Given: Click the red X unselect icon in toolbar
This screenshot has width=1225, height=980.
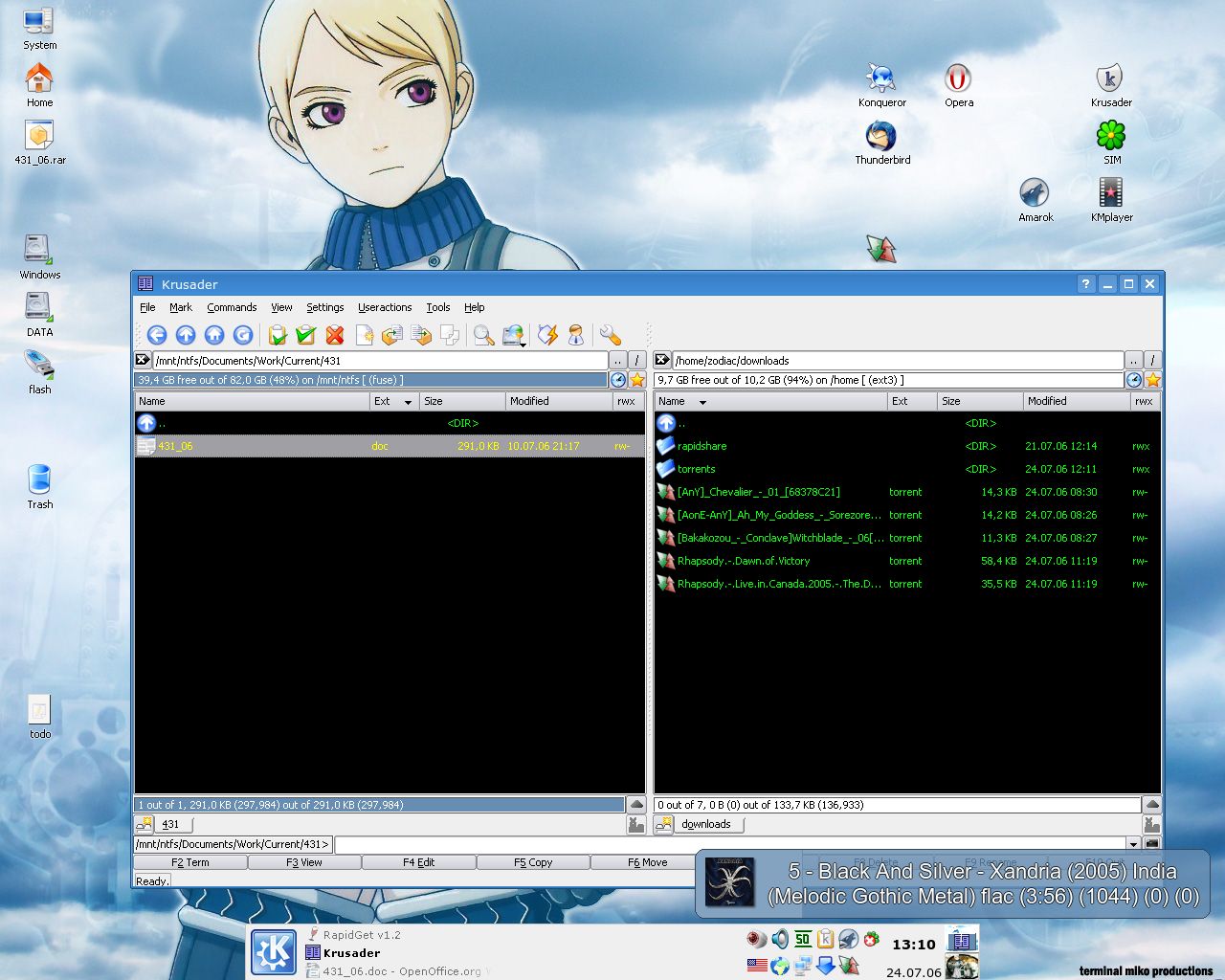Looking at the screenshot, I should [x=334, y=334].
